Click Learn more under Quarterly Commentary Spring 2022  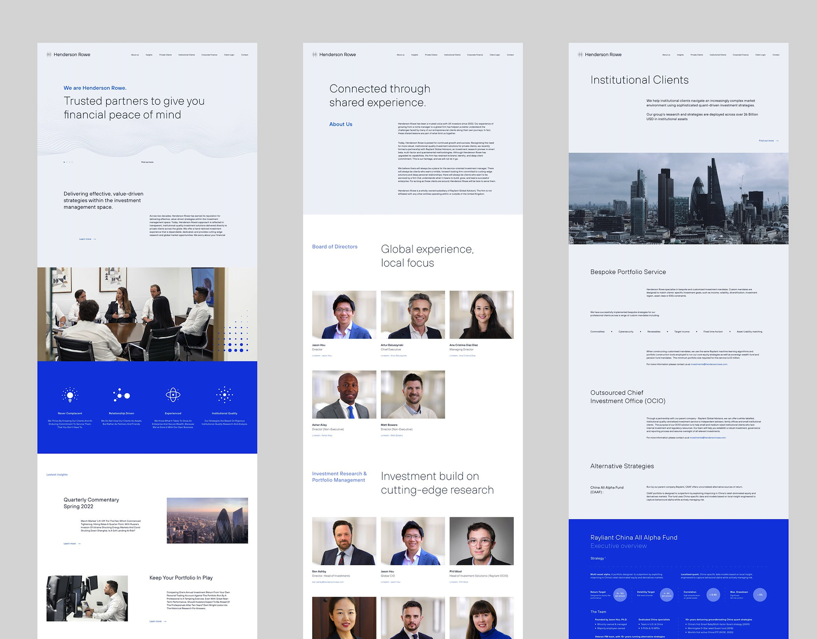(x=71, y=543)
